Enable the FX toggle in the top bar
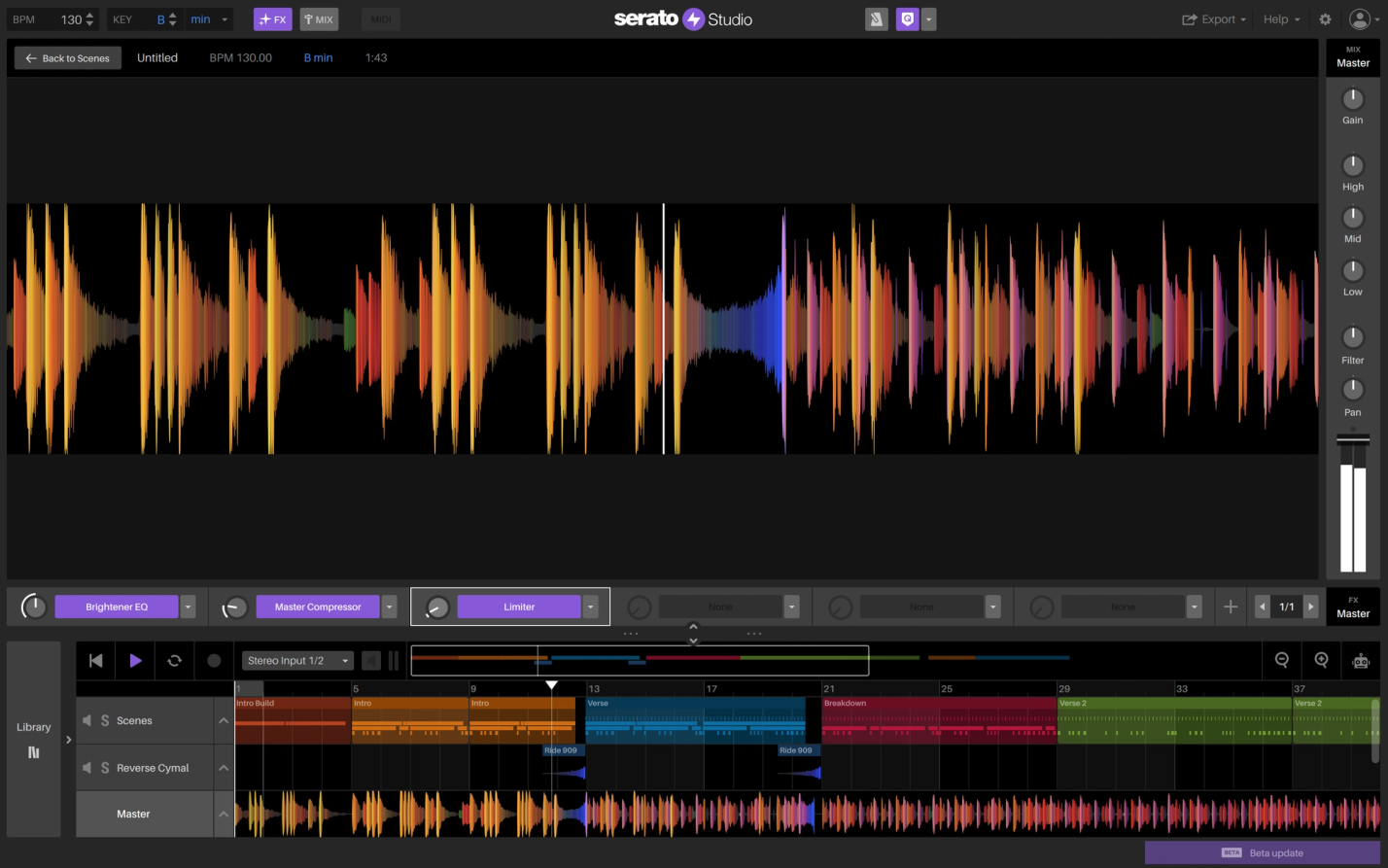The height and width of the screenshot is (868, 1388). click(x=273, y=18)
